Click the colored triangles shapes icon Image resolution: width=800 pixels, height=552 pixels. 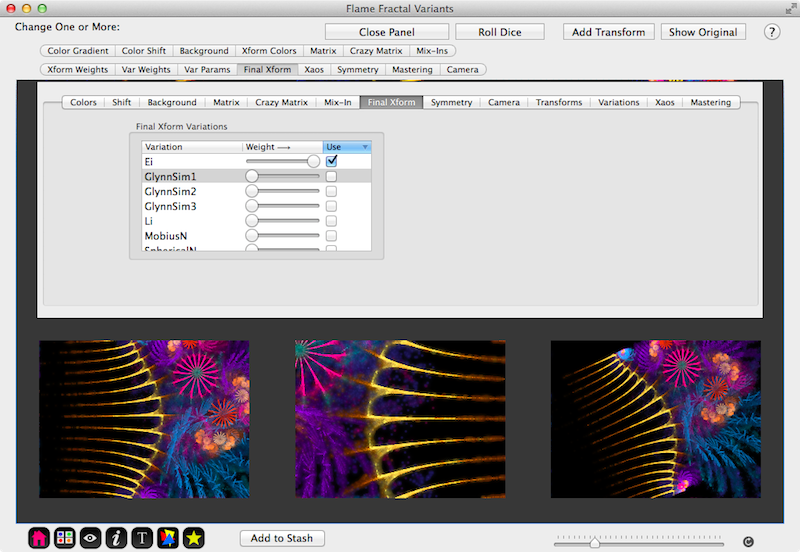(x=168, y=538)
